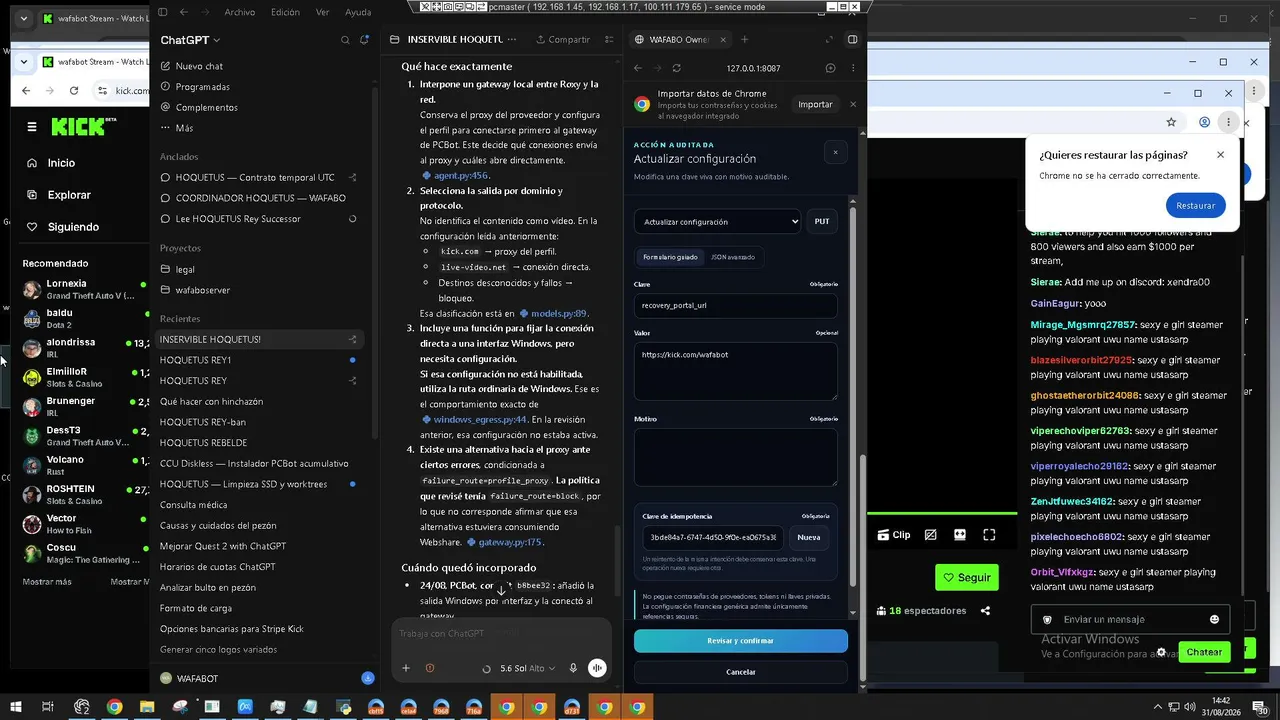Switch to Formulario guiado mode

[x=670, y=257]
